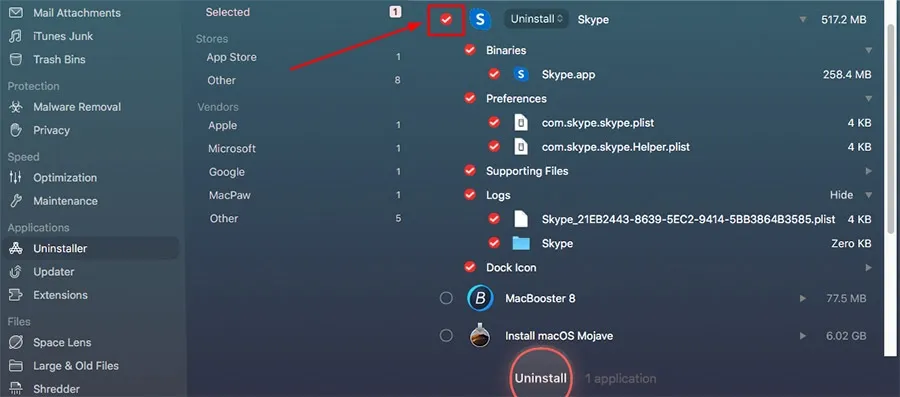The image size is (900, 397).
Task: Uncheck the com.skype.skype.Helper.plist checkbox
Action: tap(494, 147)
